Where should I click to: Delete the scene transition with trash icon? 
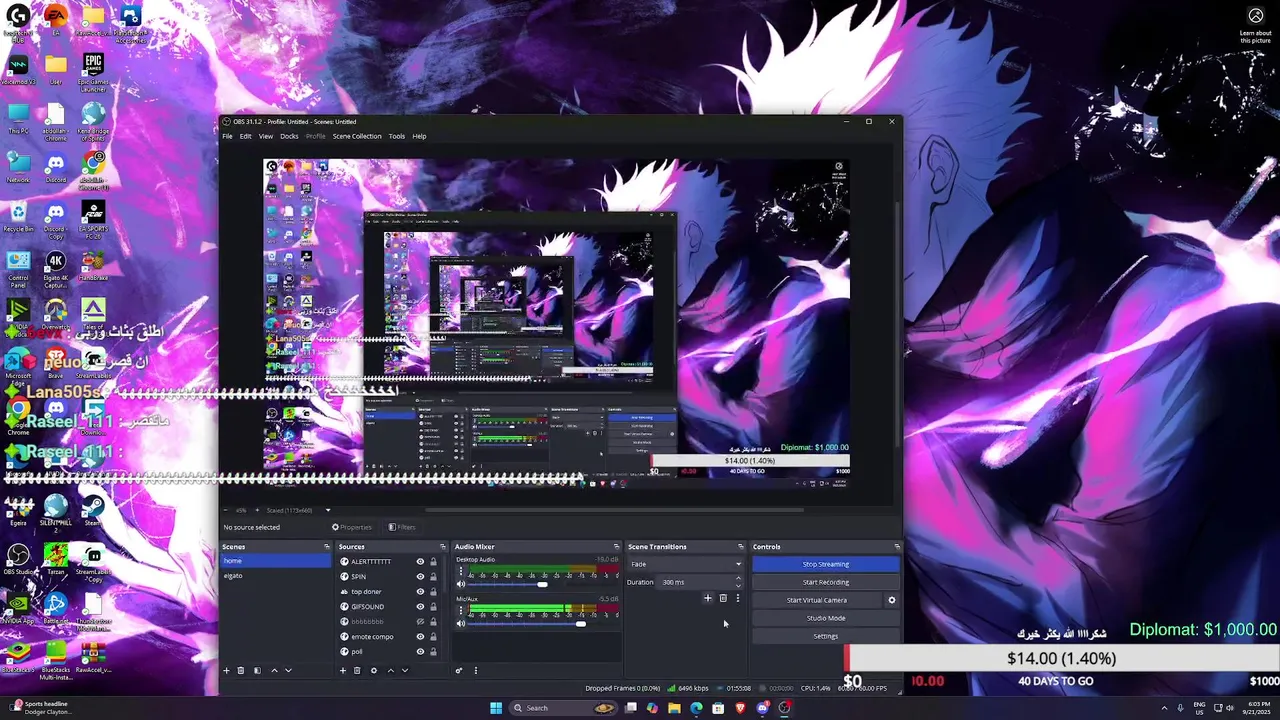(x=723, y=598)
